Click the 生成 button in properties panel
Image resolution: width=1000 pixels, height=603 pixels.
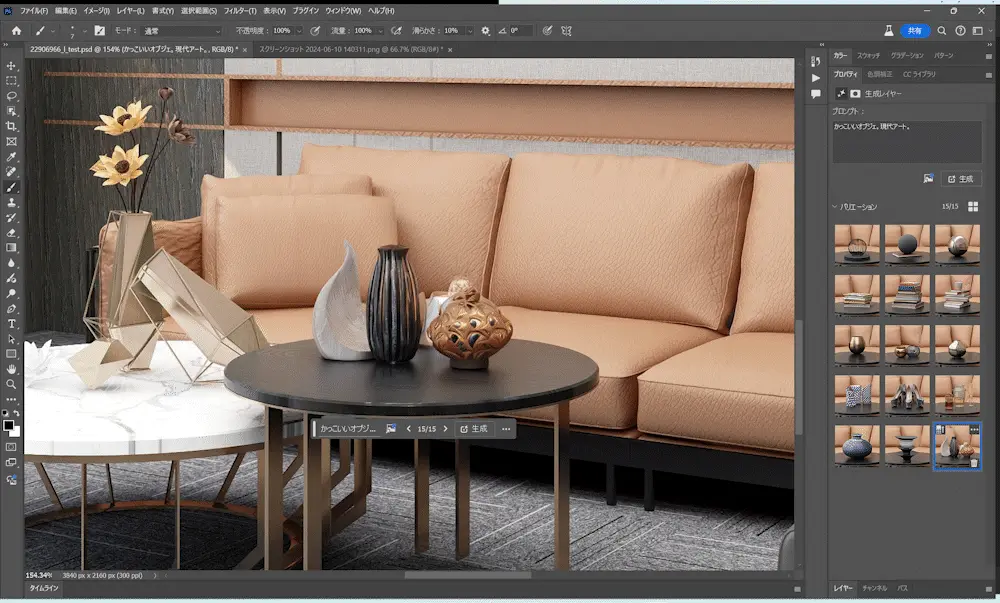coord(960,179)
